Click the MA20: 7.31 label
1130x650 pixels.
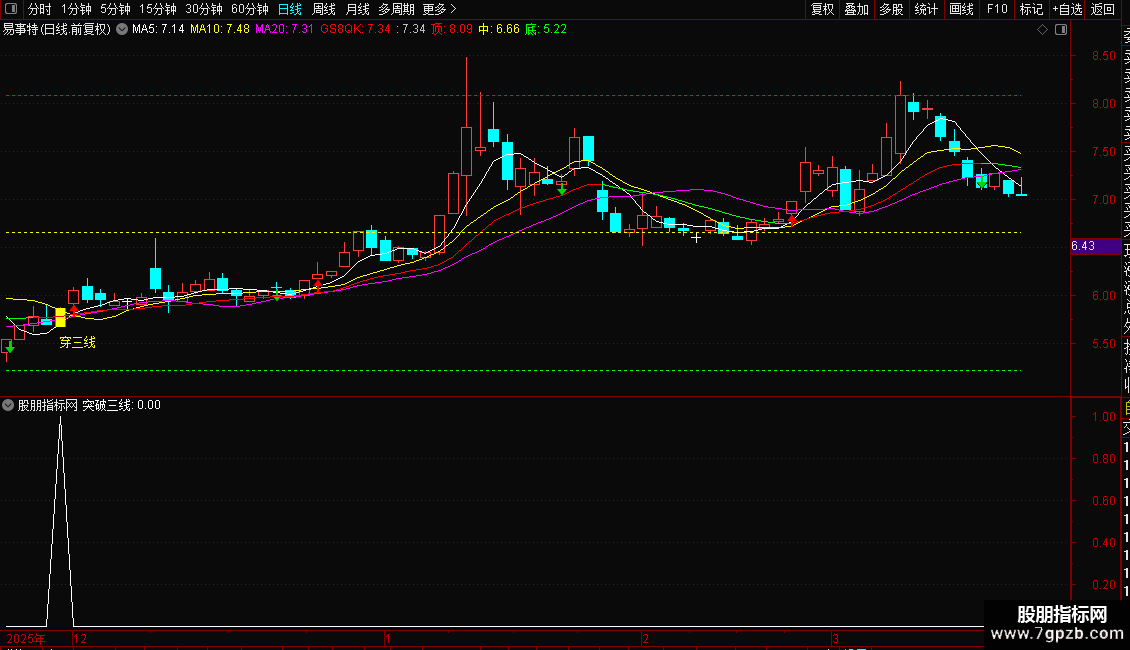point(285,30)
